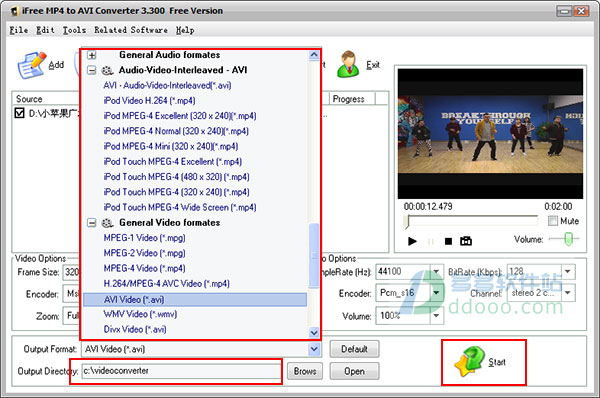Open the Edit menu

[45, 30]
